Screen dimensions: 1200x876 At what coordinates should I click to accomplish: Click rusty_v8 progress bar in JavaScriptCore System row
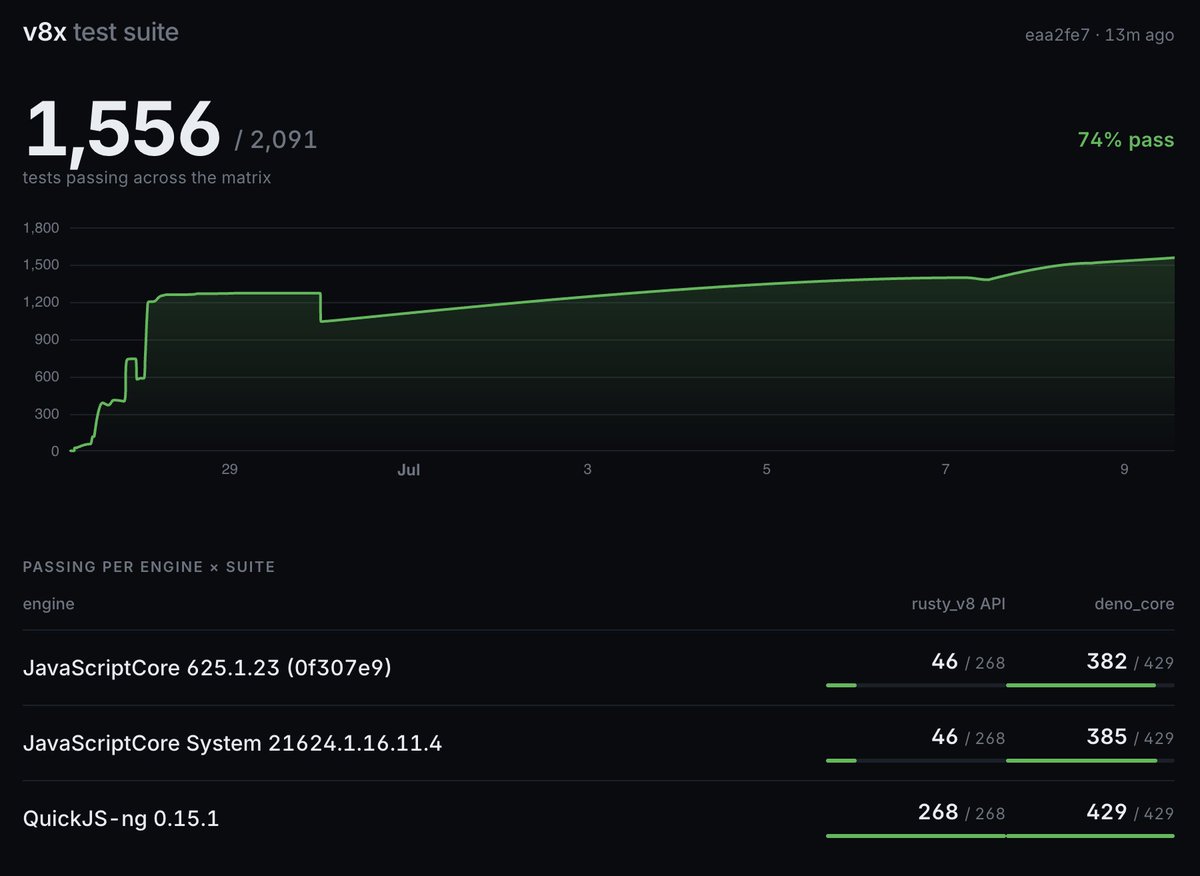click(916, 760)
